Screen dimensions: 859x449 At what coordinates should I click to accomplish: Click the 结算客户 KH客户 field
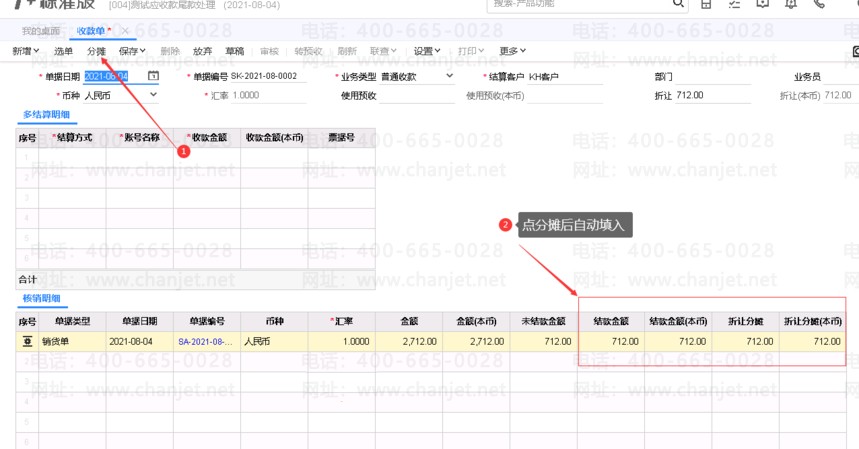tap(565, 77)
